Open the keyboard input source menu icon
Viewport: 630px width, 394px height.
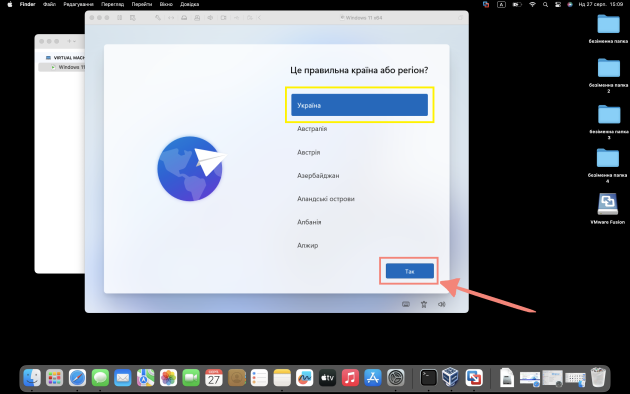click(x=501, y=4)
